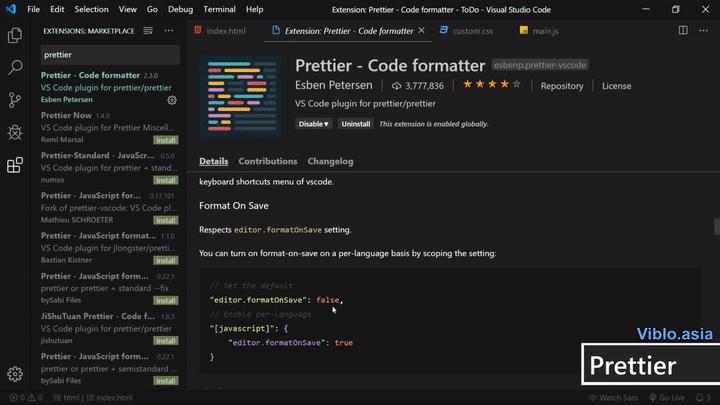The height and width of the screenshot is (405, 720).
Task: Open the Selection menu
Action: pos(91,9)
